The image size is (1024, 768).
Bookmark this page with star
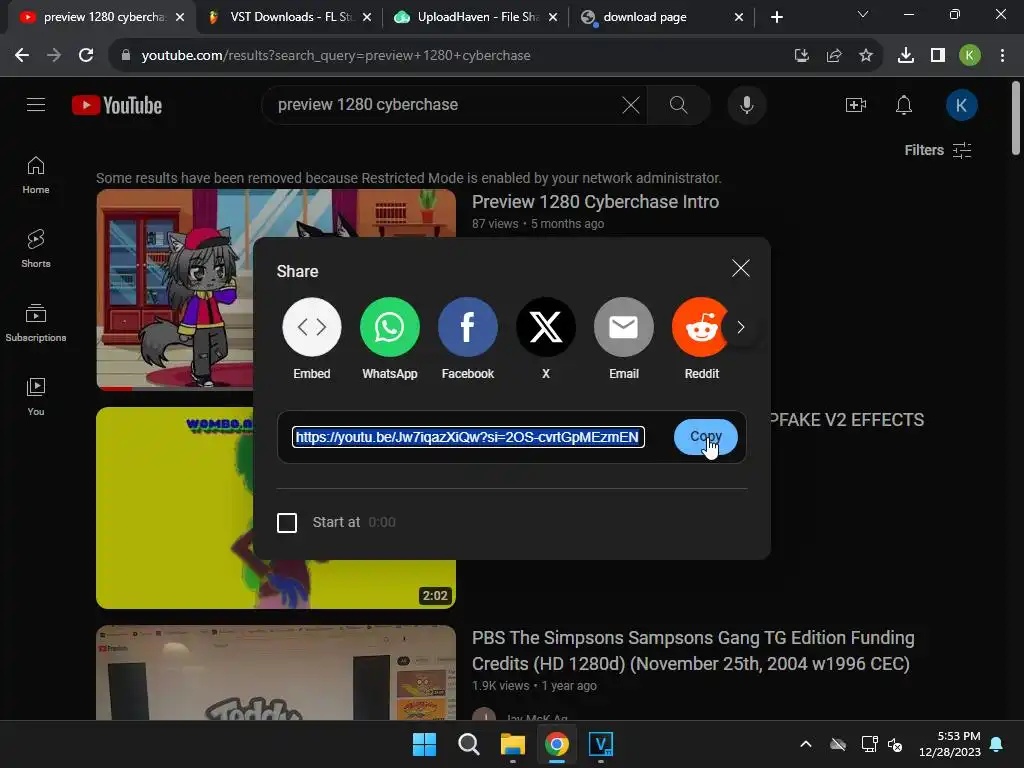[865, 56]
